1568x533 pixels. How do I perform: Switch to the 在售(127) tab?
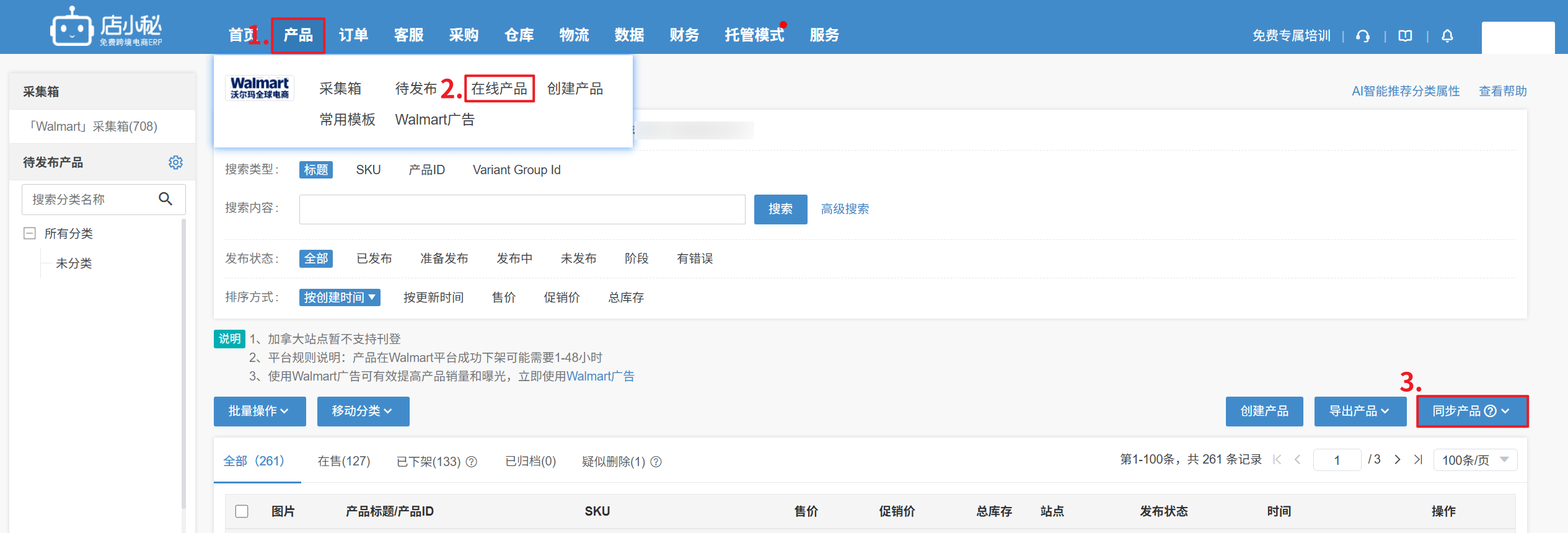pyautogui.click(x=344, y=461)
